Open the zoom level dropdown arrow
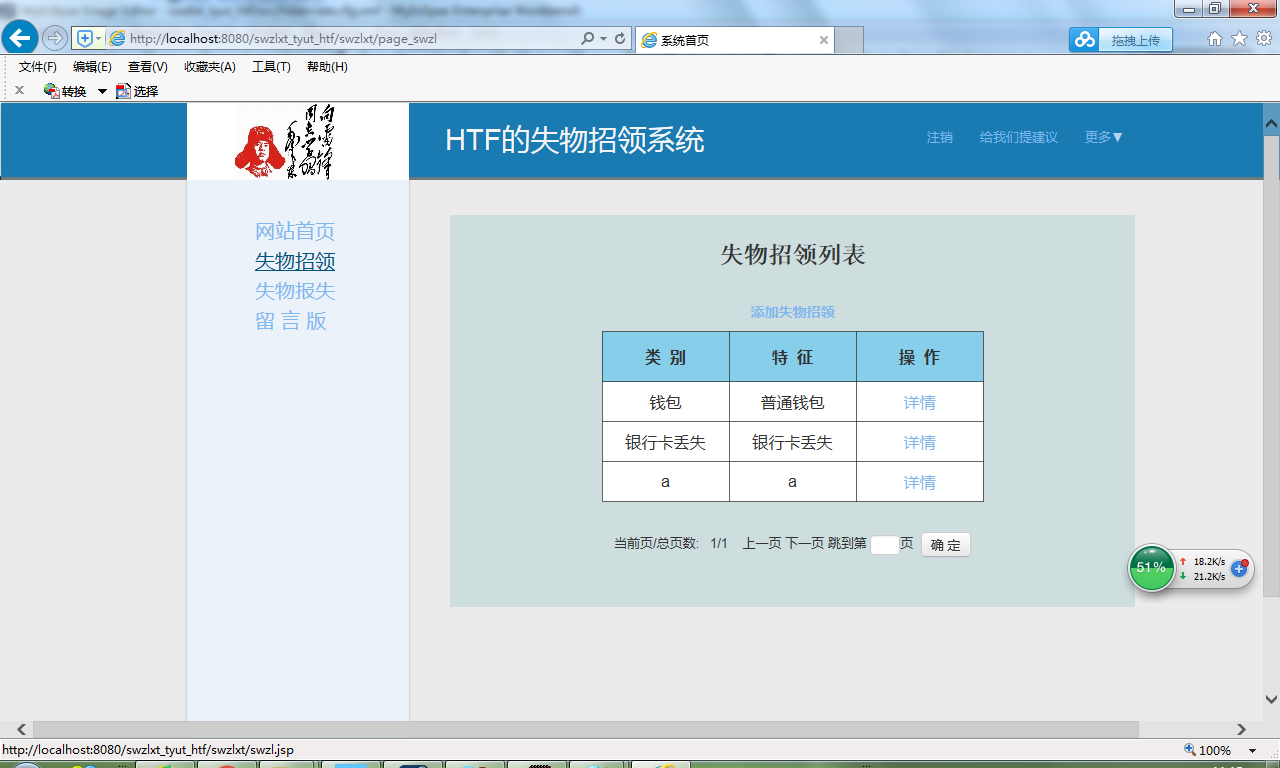Viewport: 1280px width, 768px height. point(1252,750)
